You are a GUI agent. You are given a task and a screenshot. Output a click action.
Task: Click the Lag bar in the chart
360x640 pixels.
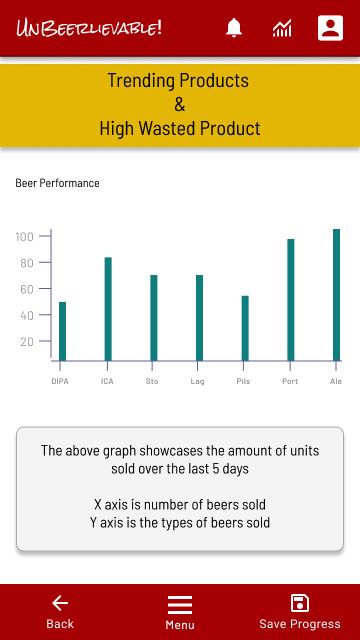(200, 318)
